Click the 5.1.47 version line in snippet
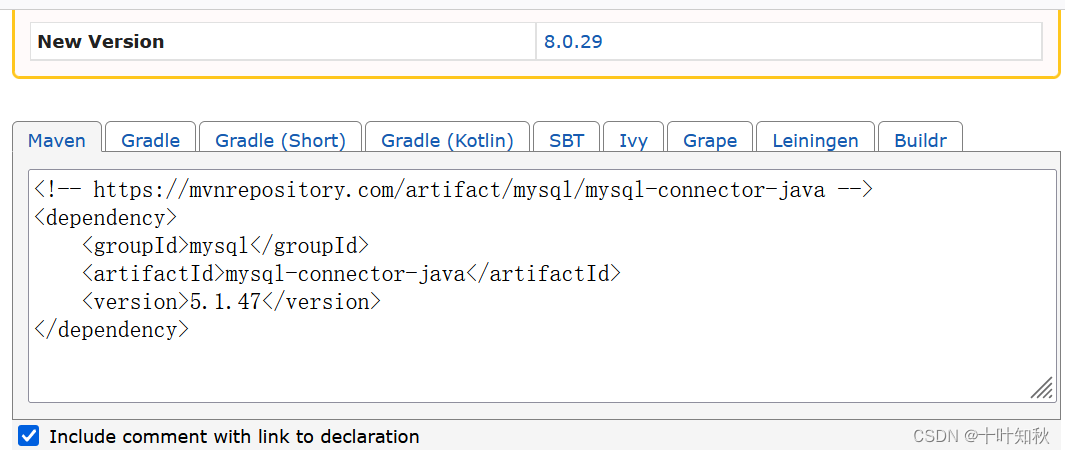This screenshot has height=454, width=1065. click(x=231, y=302)
